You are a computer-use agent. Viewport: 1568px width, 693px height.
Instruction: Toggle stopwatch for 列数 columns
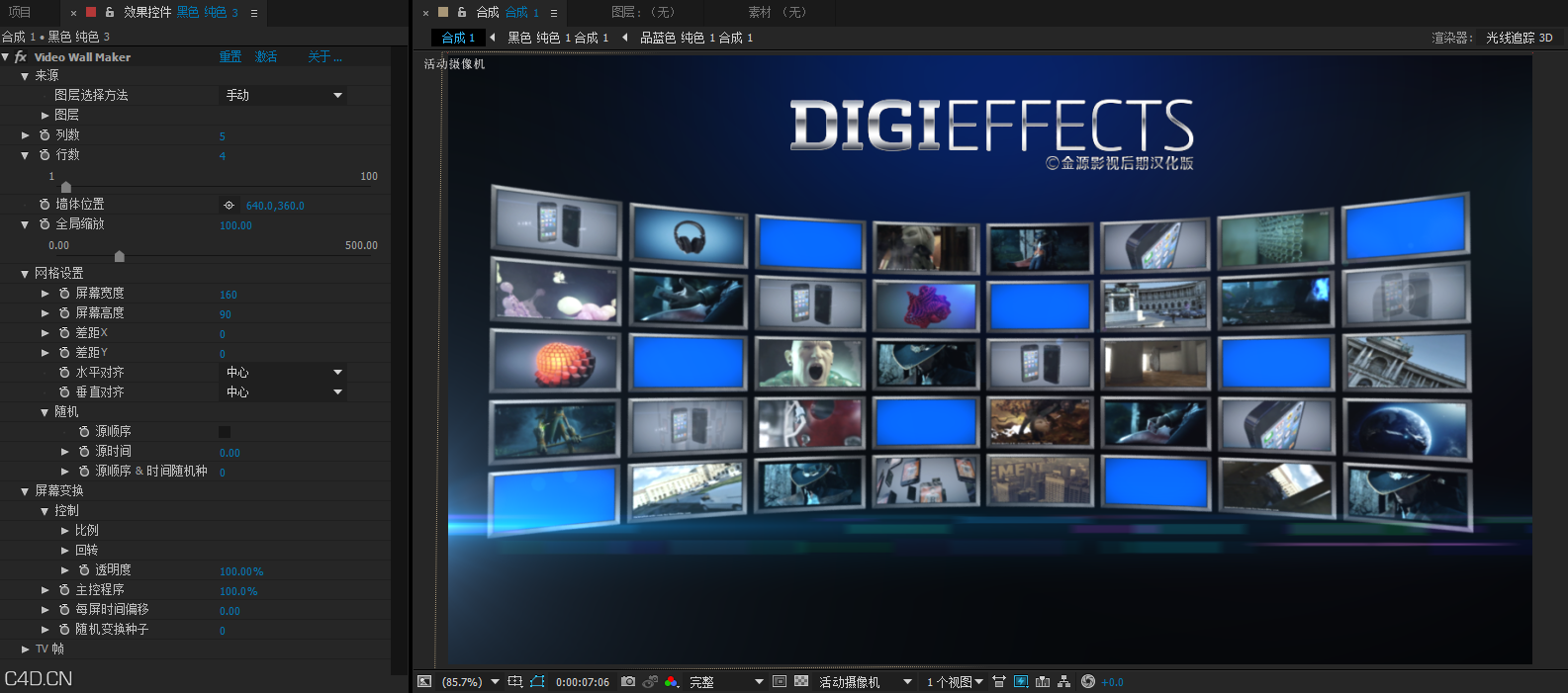coord(45,135)
